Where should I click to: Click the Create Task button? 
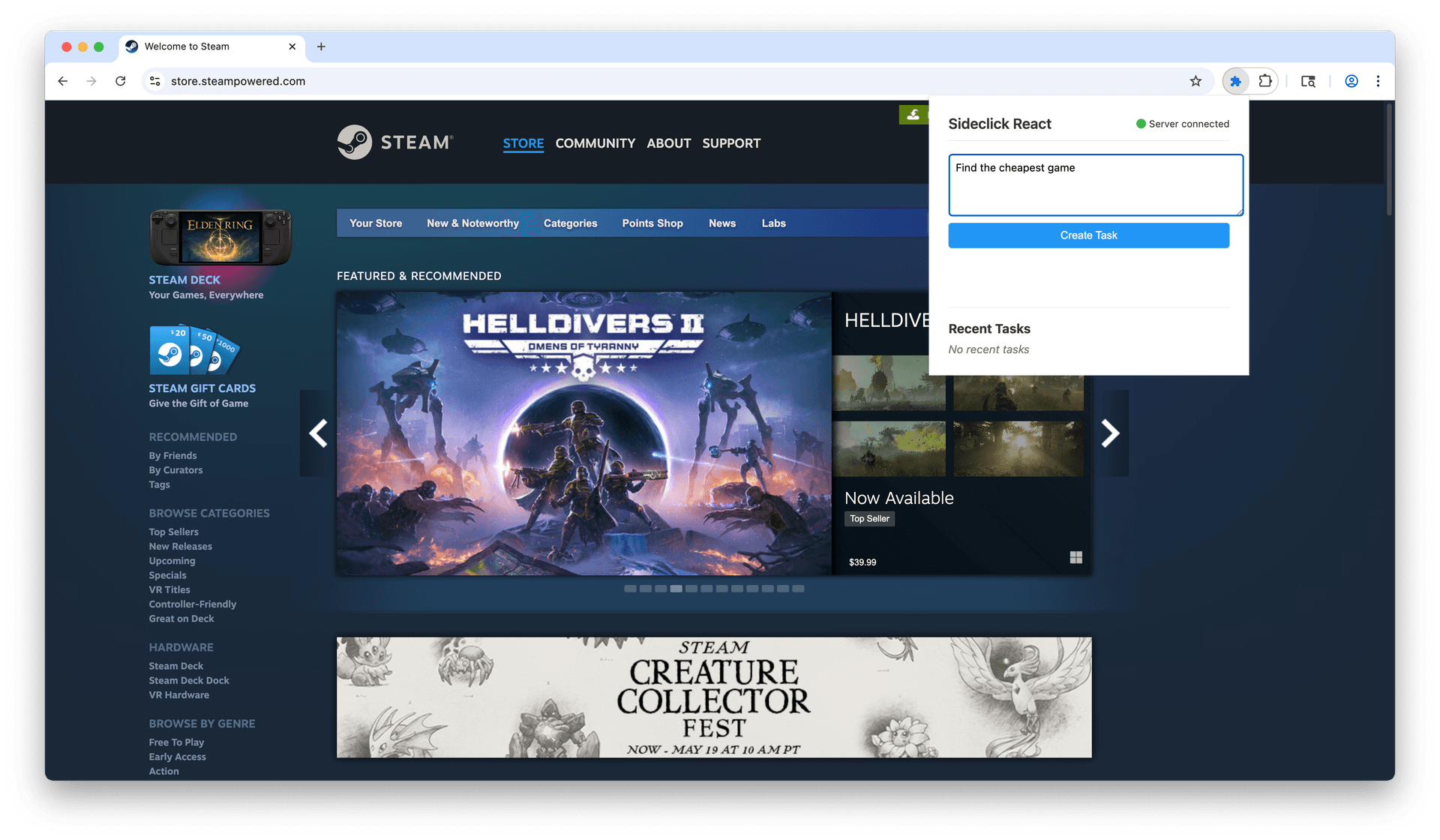tap(1088, 235)
